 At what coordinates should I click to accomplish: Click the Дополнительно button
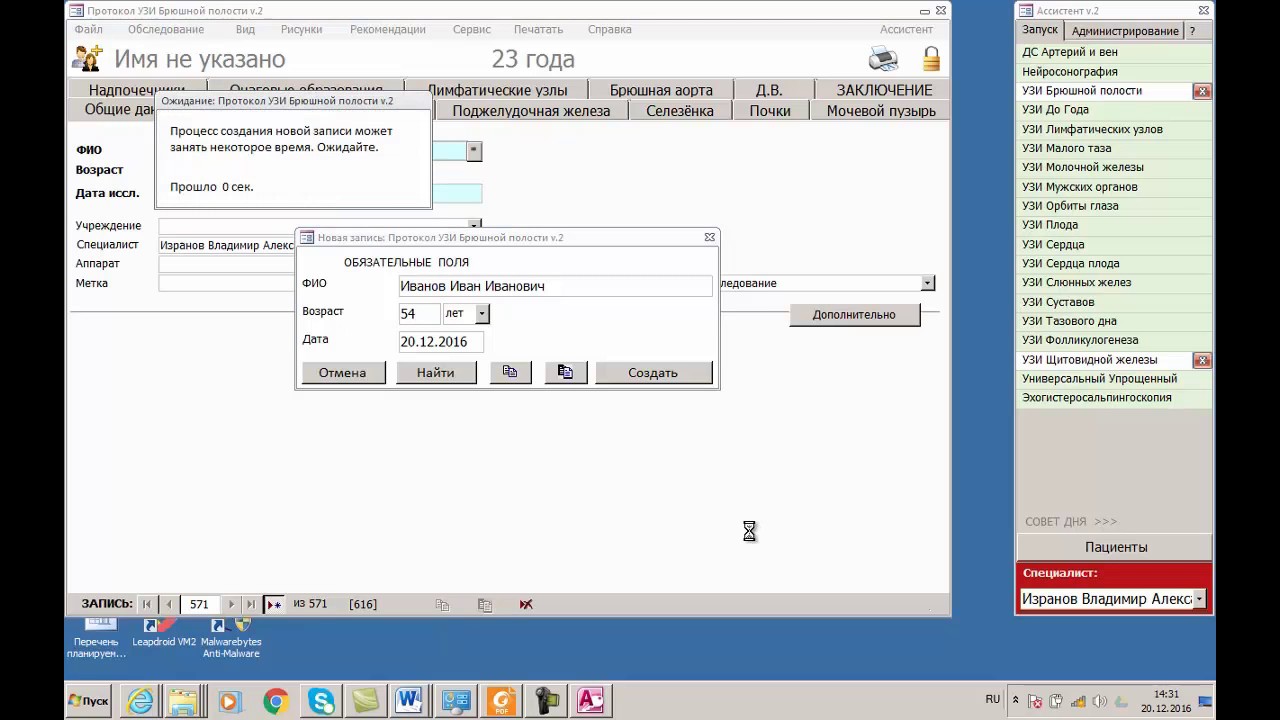click(854, 314)
